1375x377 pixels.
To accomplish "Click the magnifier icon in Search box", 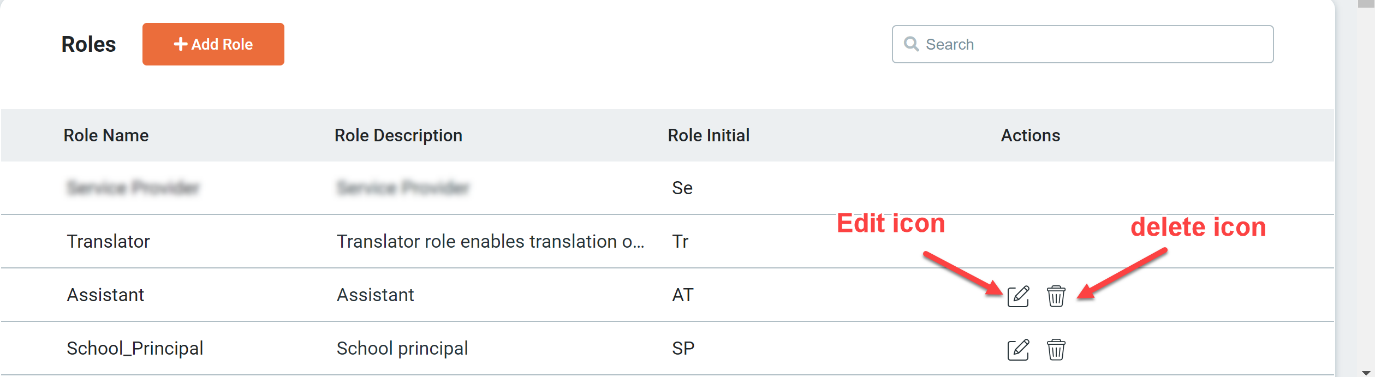I will click(x=911, y=44).
